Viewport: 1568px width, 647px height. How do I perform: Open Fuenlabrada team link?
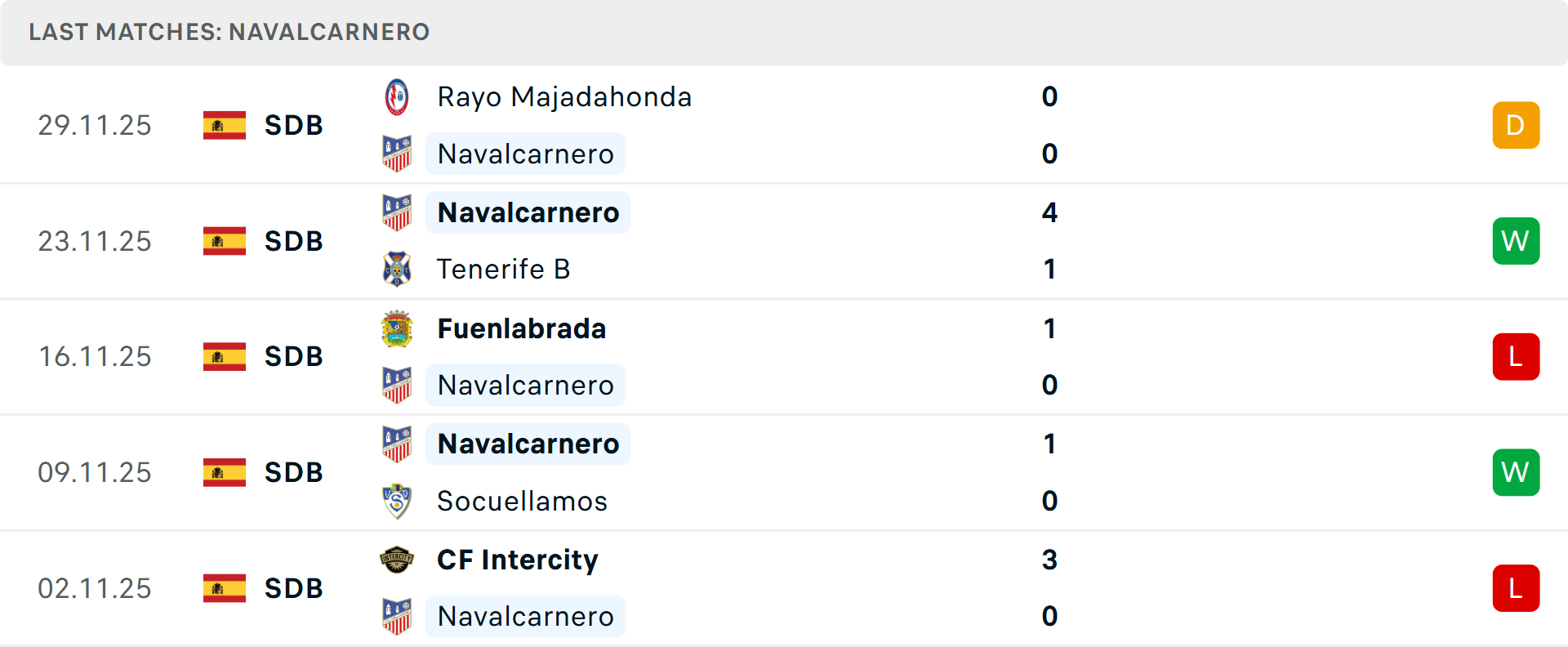tap(522, 328)
